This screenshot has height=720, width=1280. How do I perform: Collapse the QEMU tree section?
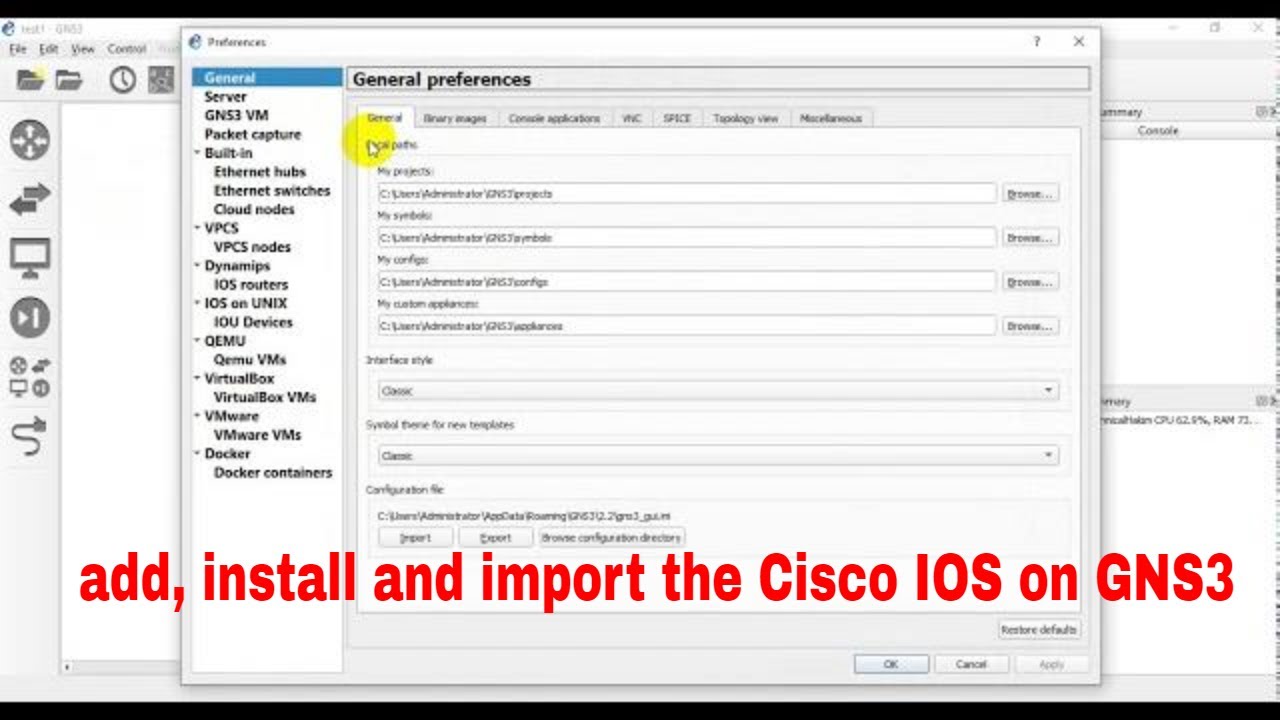click(x=197, y=341)
